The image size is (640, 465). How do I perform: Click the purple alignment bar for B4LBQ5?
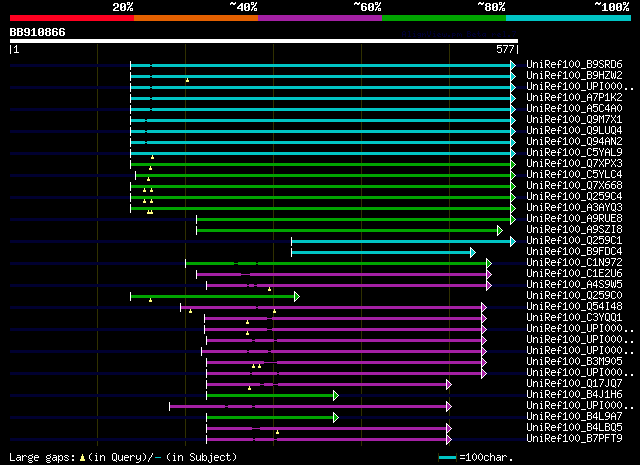tap(327, 428)
